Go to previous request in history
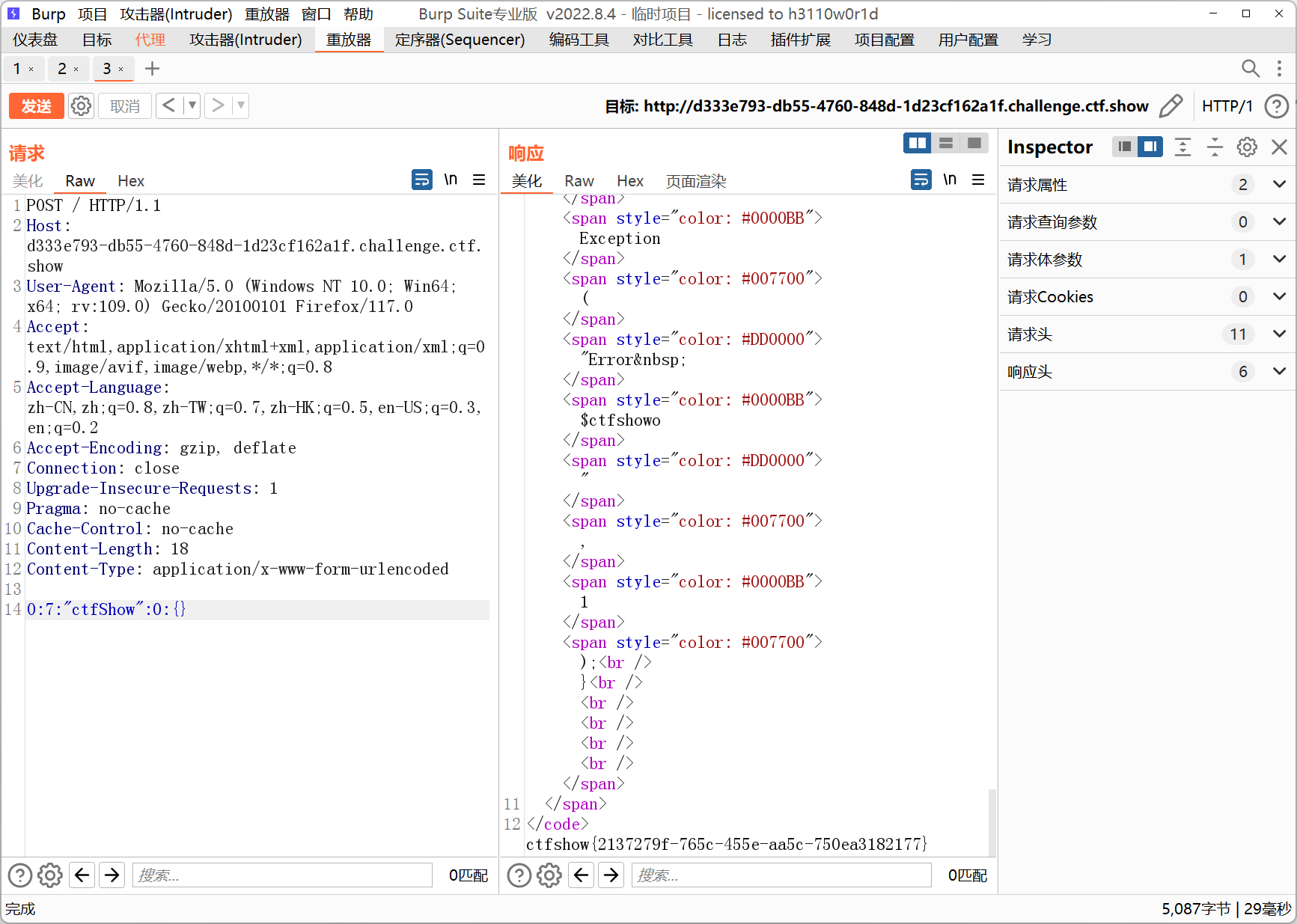Viewport: 1297px width, 924px height. 169,105
